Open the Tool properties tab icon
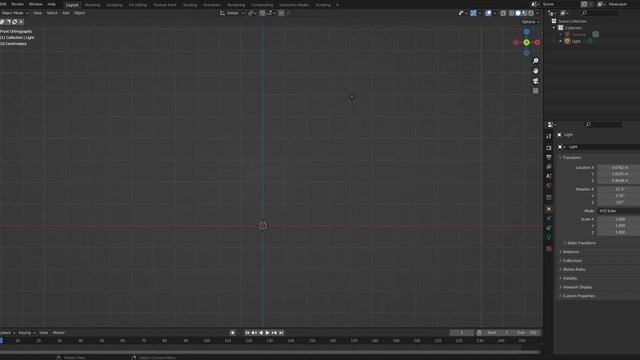 [549, 136]
